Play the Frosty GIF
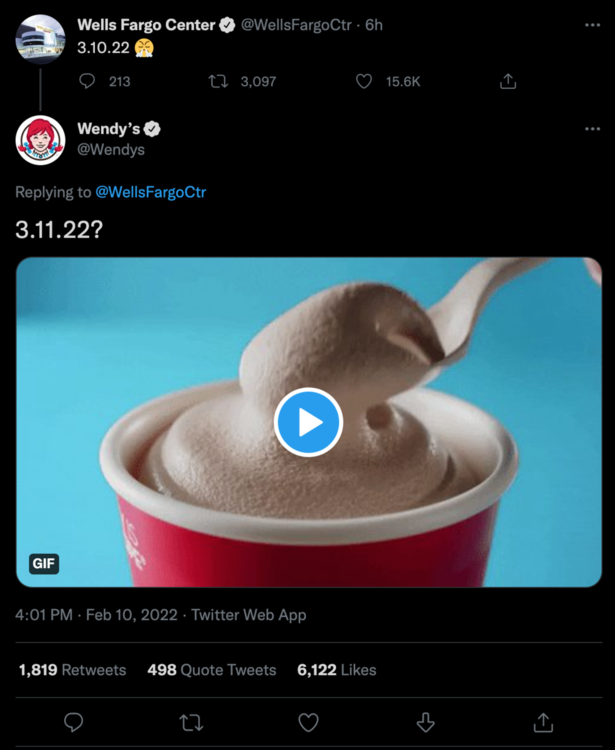Screen dimensions: 615x750 [x=308, y=422]
